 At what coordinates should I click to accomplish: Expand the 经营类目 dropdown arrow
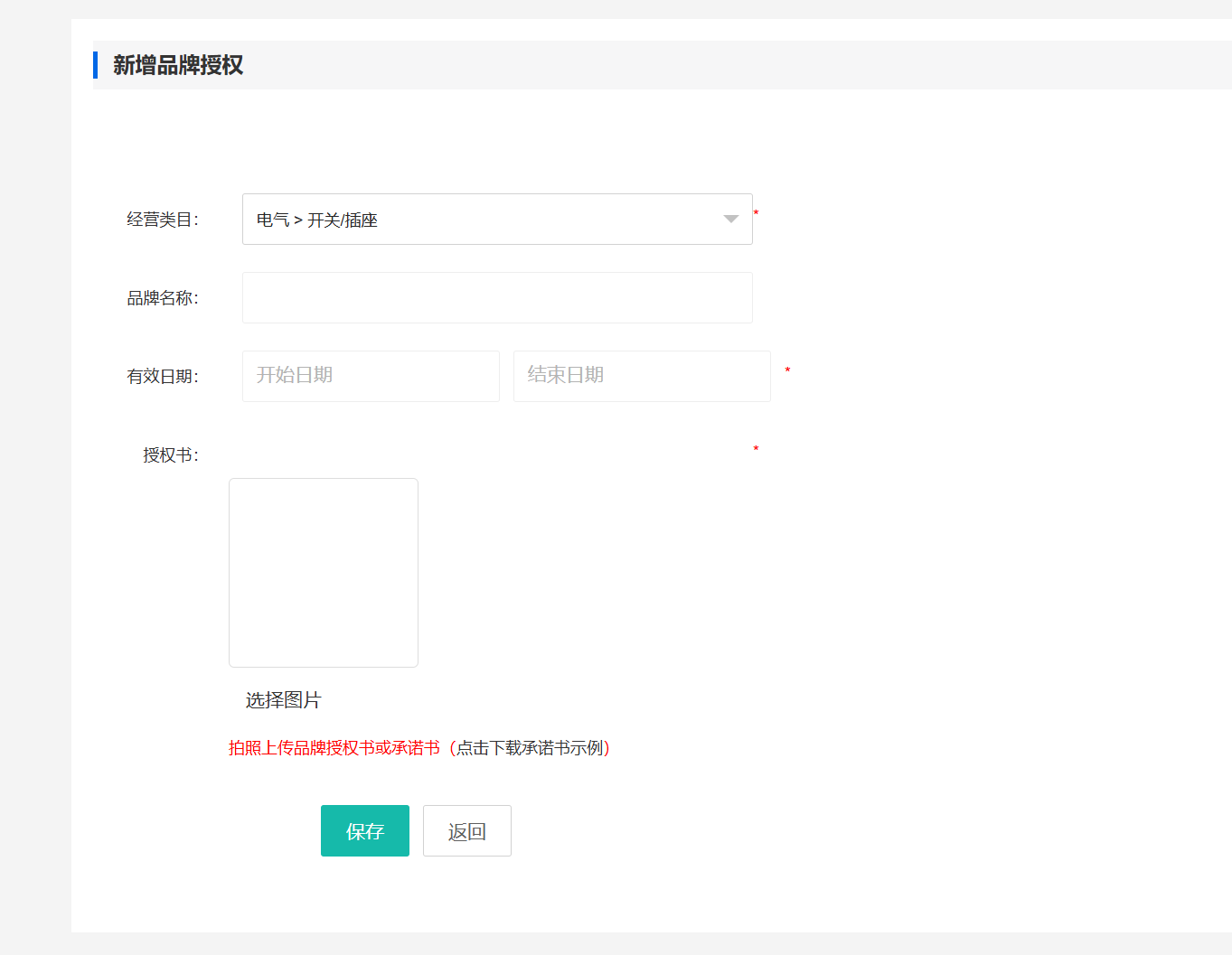point(730,220)
